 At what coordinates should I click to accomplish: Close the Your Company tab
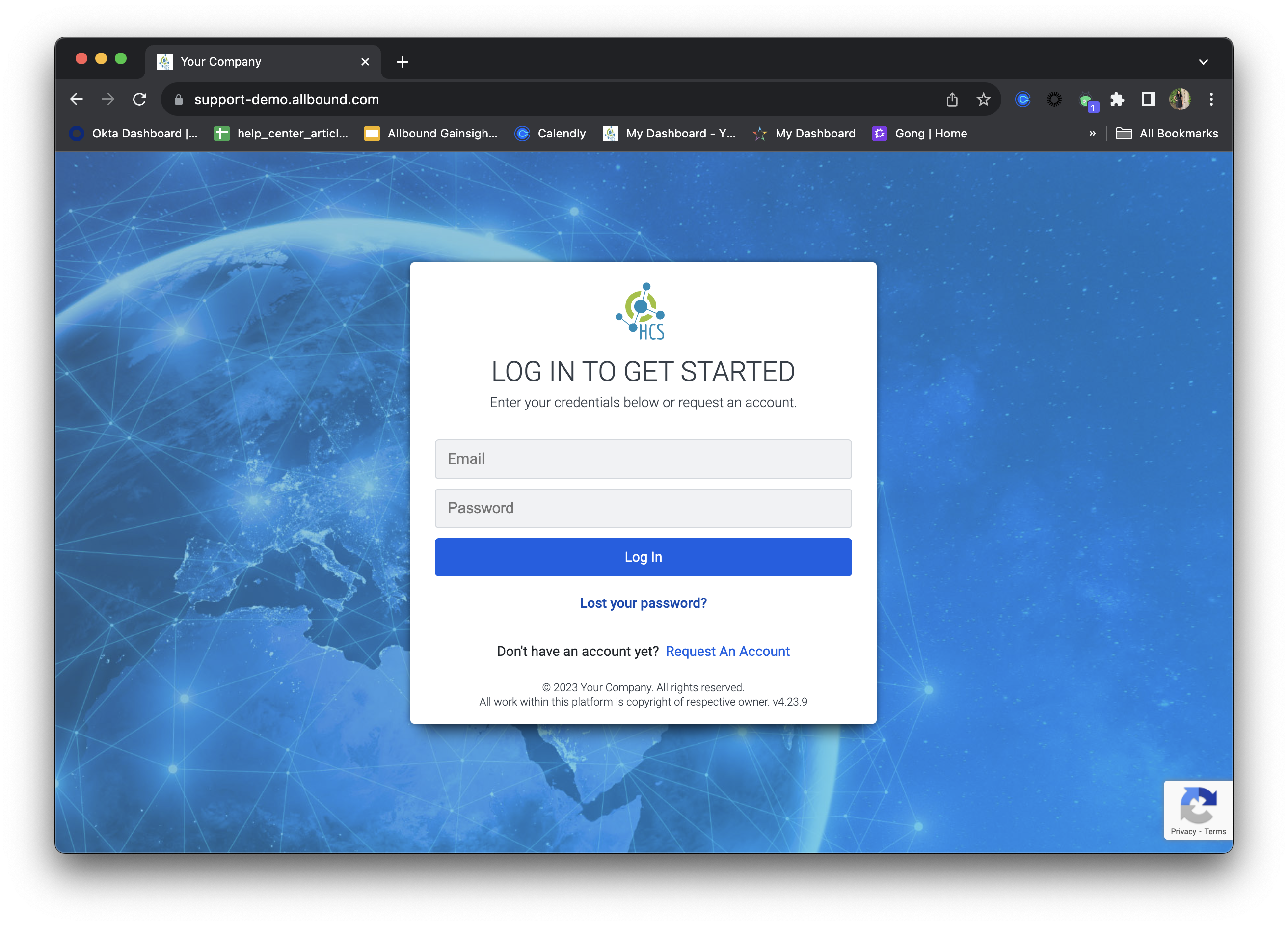[x=365, y=62]
